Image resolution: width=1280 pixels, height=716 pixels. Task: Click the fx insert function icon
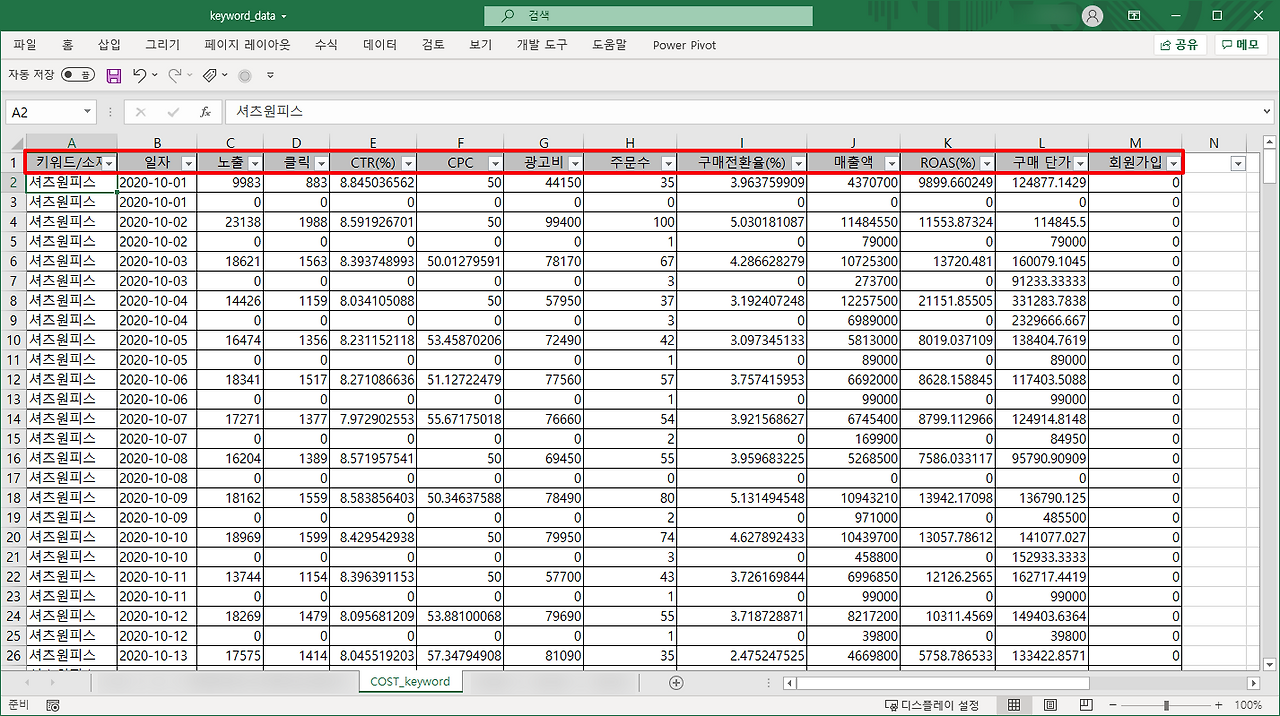(x=205, y=112)
